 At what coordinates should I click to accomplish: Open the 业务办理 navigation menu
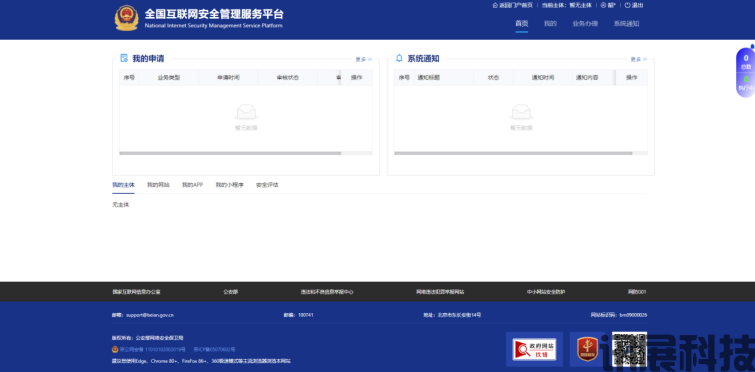[585, 24]
